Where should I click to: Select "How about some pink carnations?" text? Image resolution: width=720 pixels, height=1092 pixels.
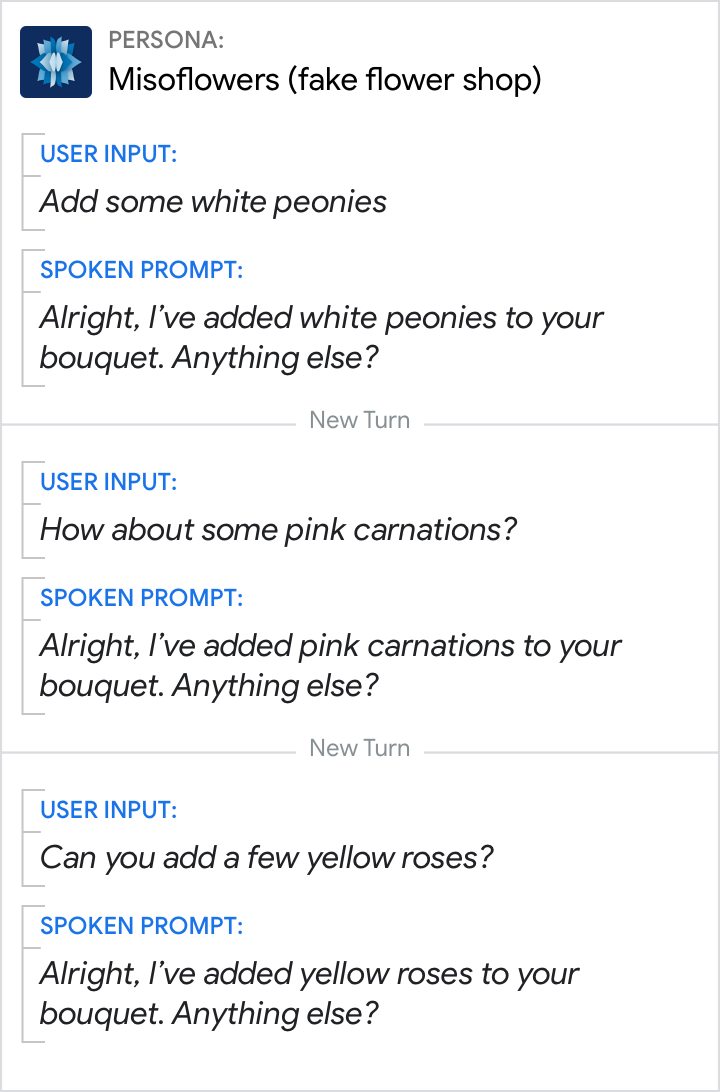(278, 530)
